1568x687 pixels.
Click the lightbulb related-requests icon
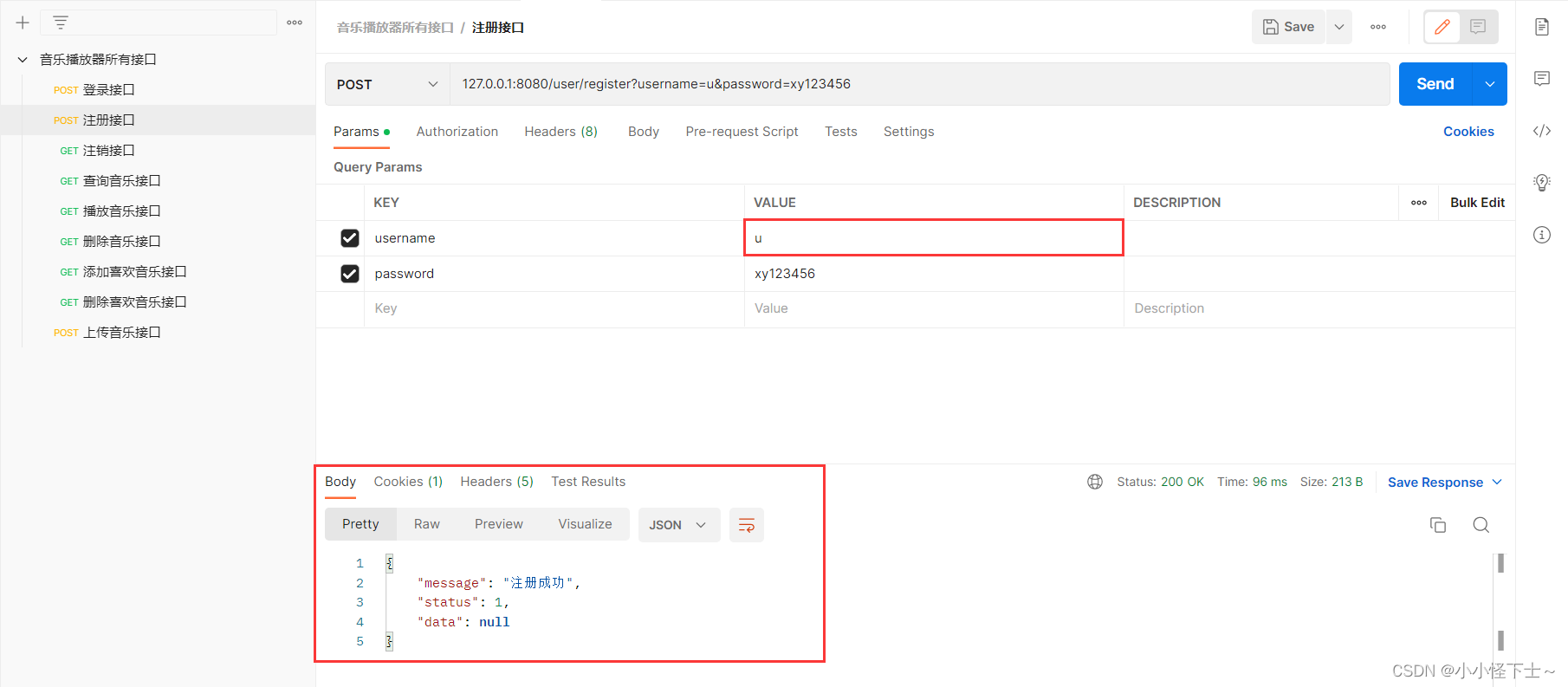[x=1542, y=182]
